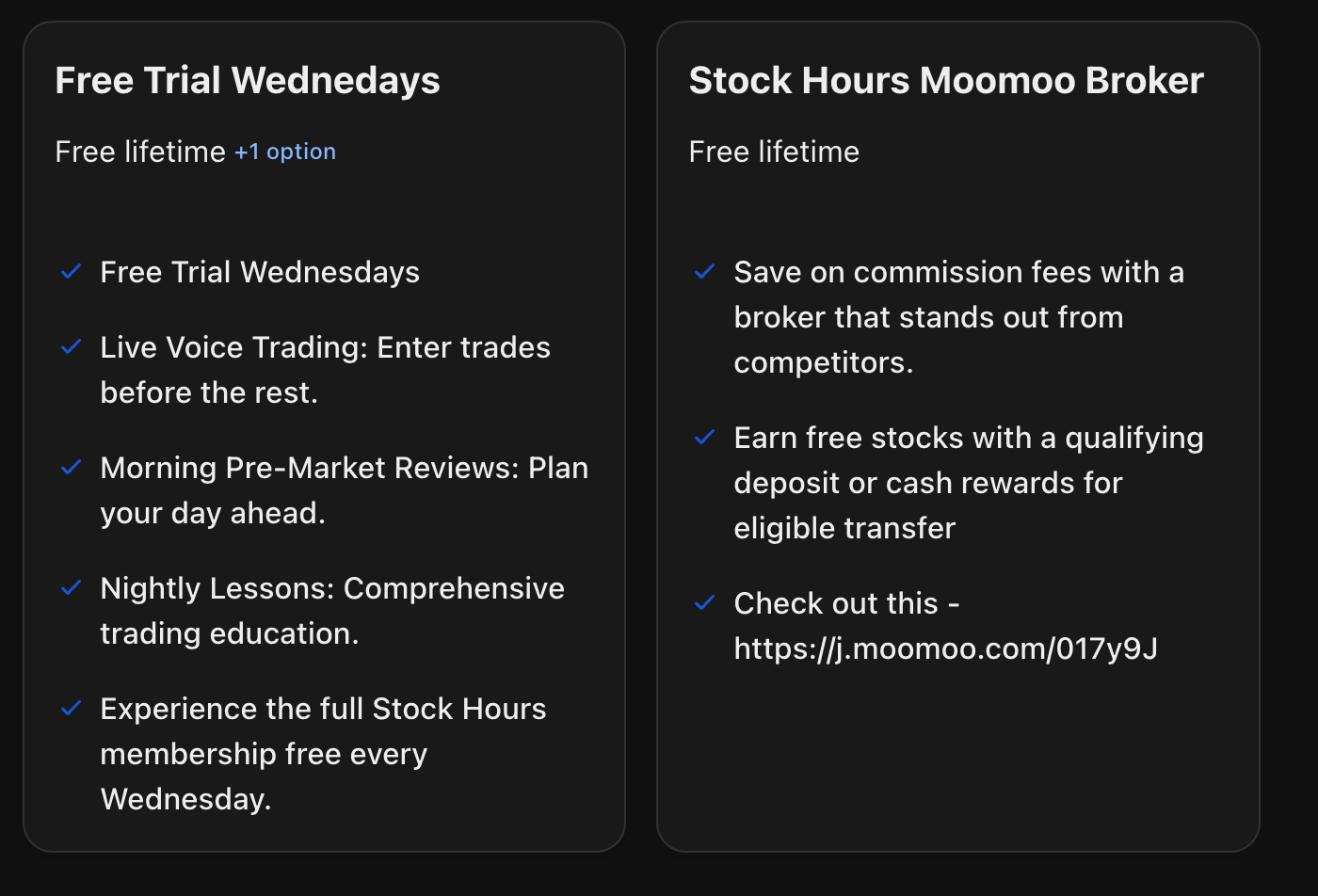The height and width of the screenshot is (896, 1318).
Task: Click the checkmark next to free stocks feature
Action: pos(705,438)
